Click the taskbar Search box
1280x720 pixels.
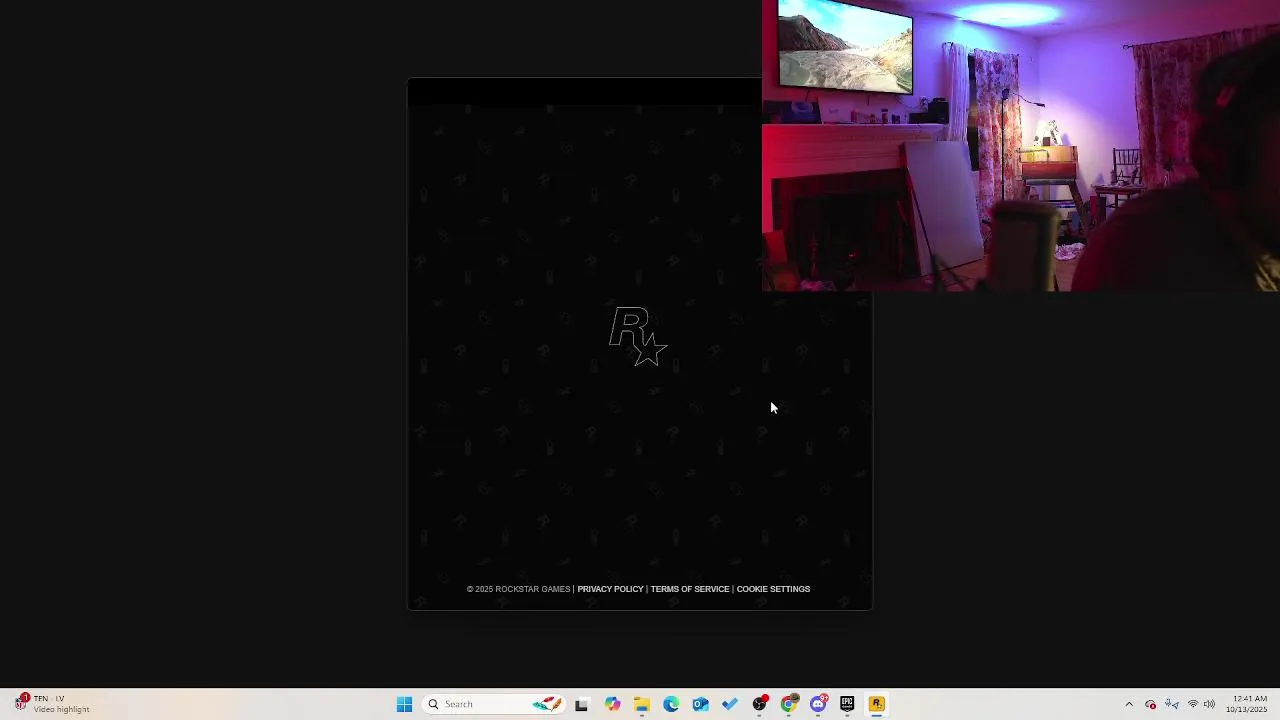coord(495,704)
